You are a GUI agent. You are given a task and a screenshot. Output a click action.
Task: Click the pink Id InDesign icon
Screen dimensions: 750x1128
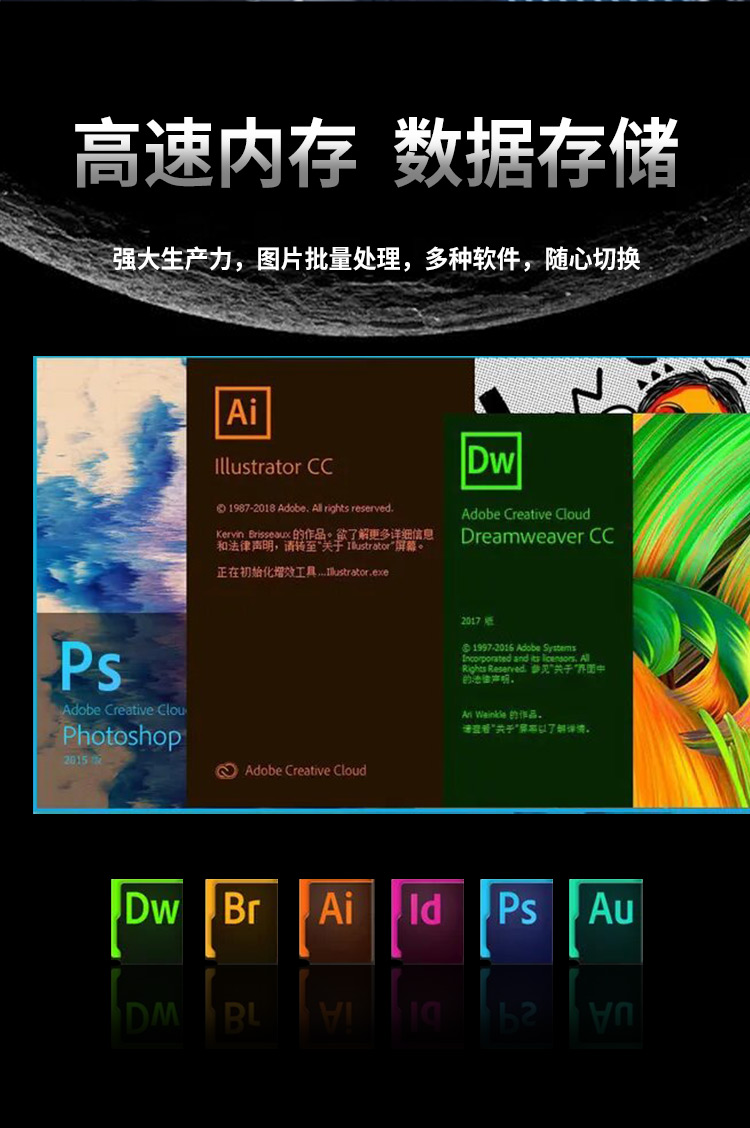click(x=427, y=921)
